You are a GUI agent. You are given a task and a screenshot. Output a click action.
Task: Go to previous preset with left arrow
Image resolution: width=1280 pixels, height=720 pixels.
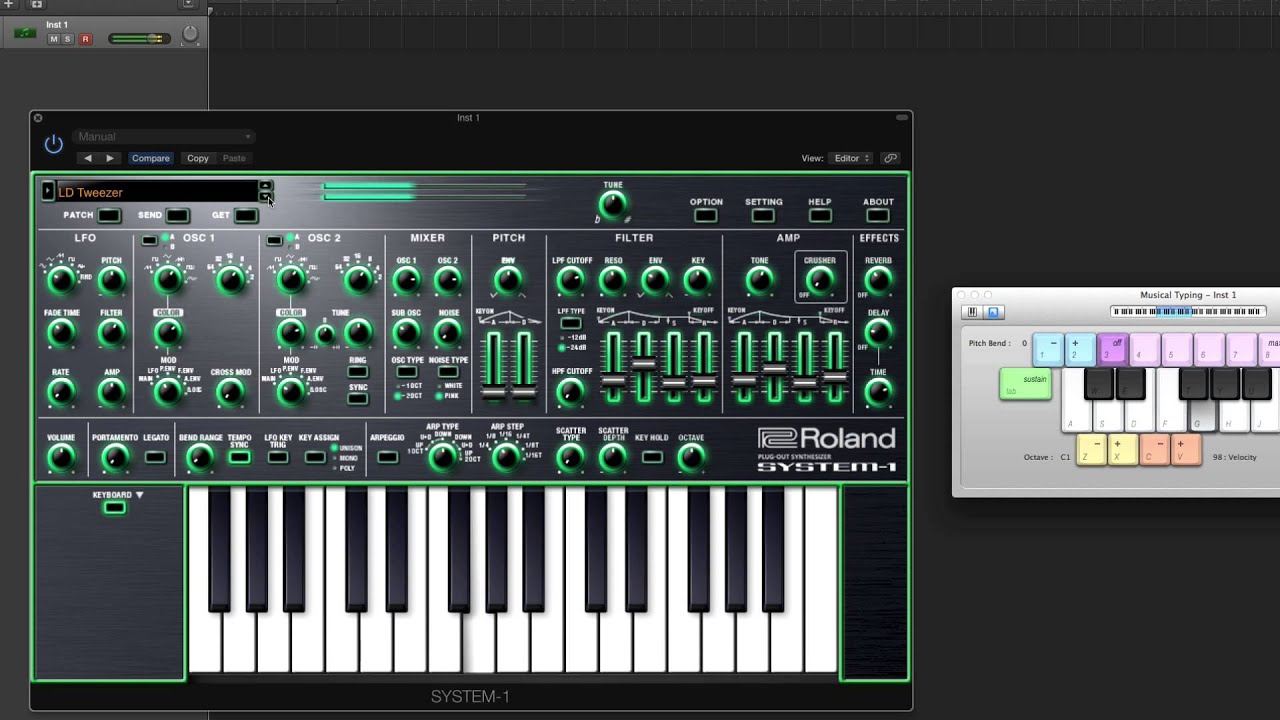click(x=88, y=158)
